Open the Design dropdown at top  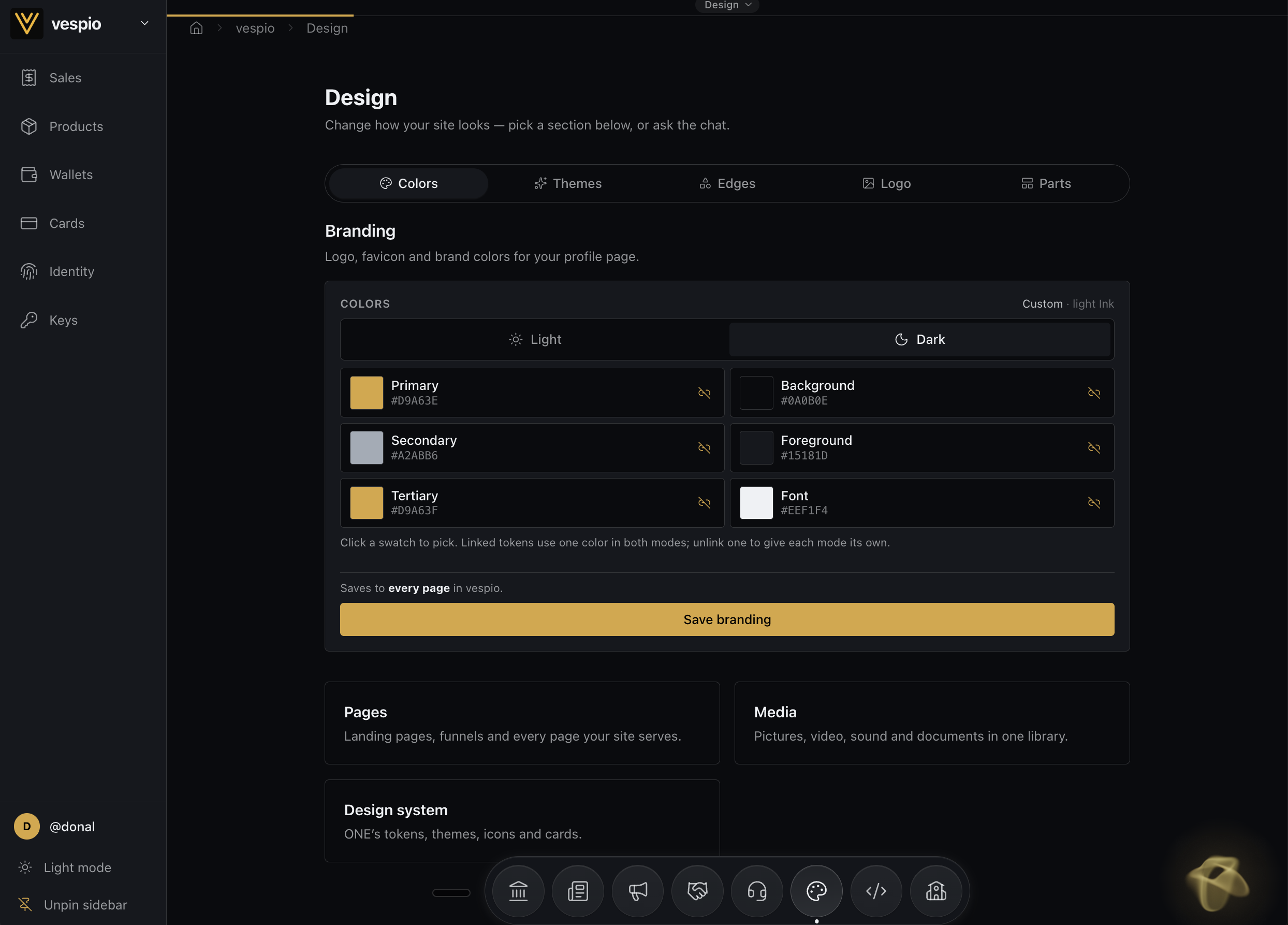[x=727, y=5]
